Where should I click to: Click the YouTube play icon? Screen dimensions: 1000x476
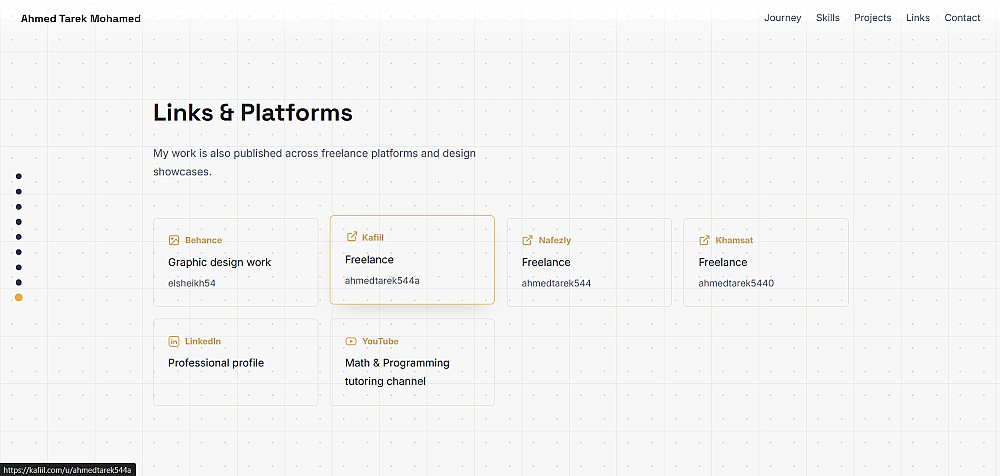(351, 341)
